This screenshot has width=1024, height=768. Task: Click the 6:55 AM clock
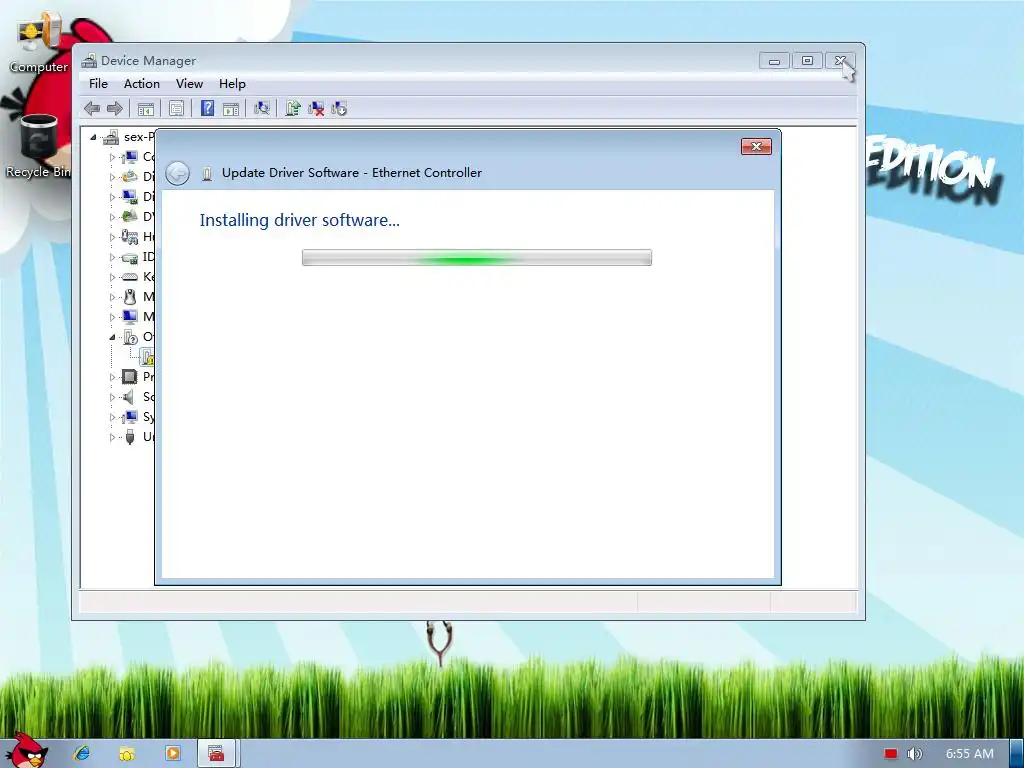coord(970,754)
